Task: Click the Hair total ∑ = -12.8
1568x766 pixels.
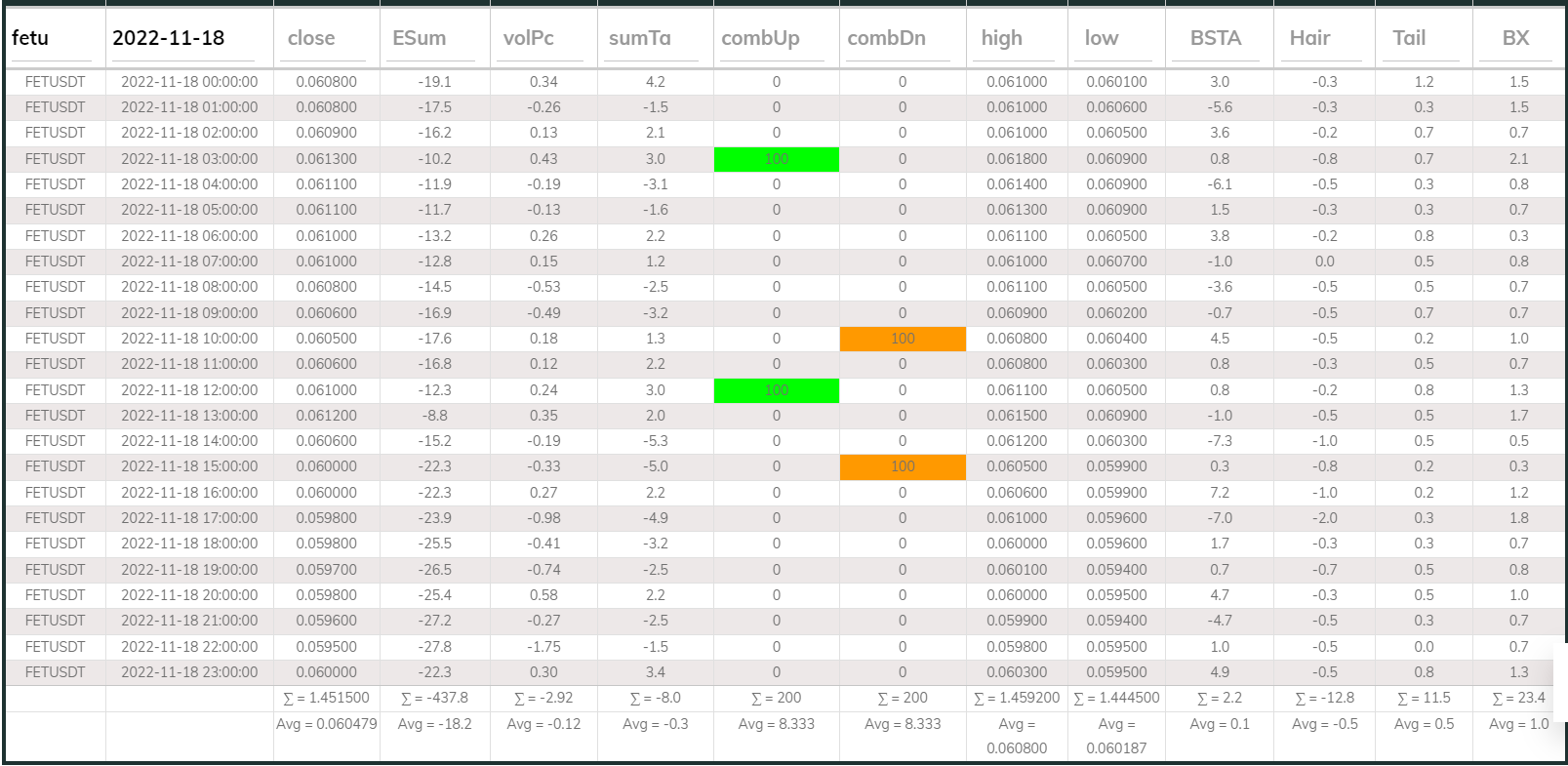Action: coord(1324,698)
